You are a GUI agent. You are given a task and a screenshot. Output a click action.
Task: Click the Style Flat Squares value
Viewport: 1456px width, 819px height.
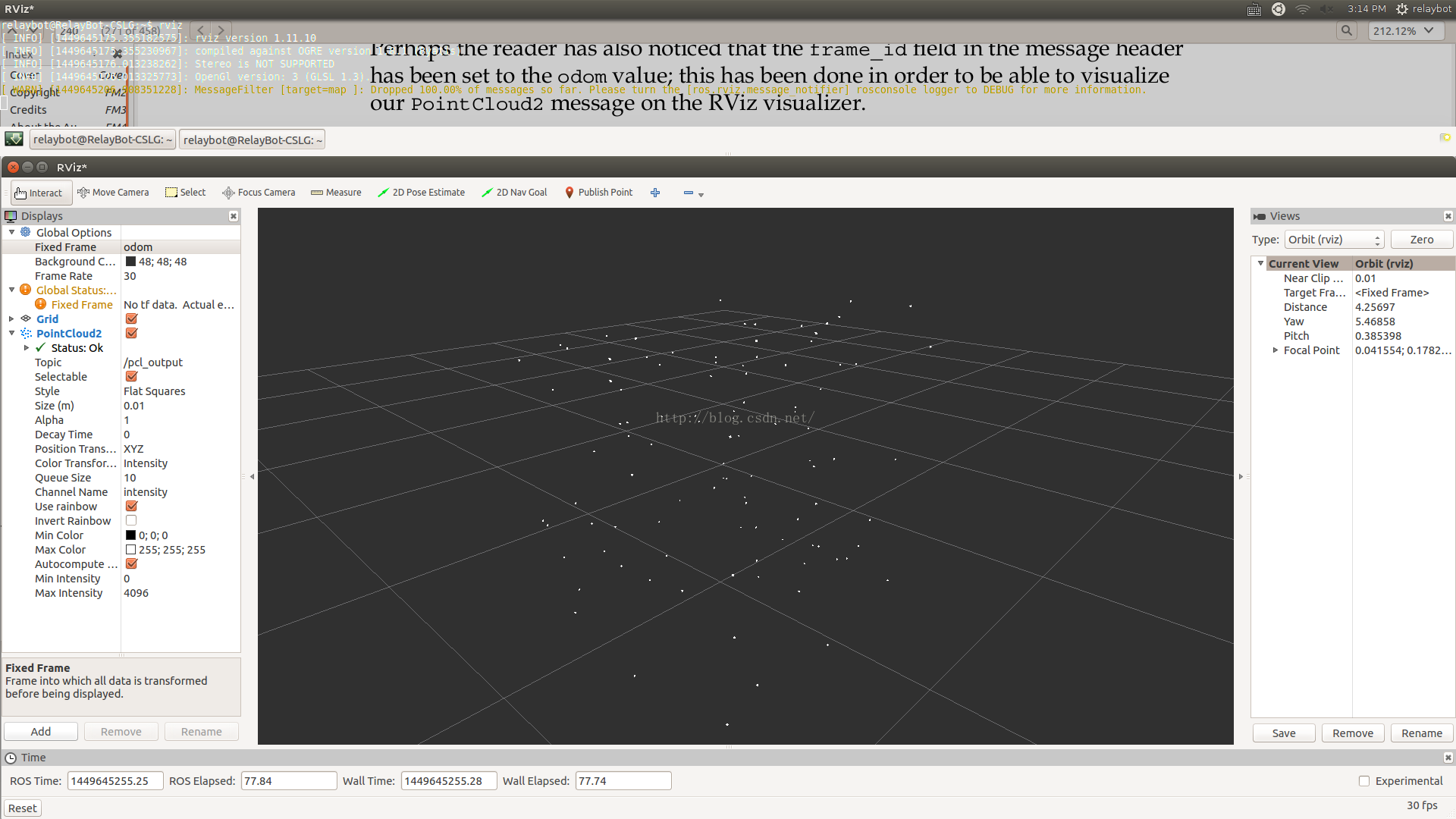pos(155,391)
